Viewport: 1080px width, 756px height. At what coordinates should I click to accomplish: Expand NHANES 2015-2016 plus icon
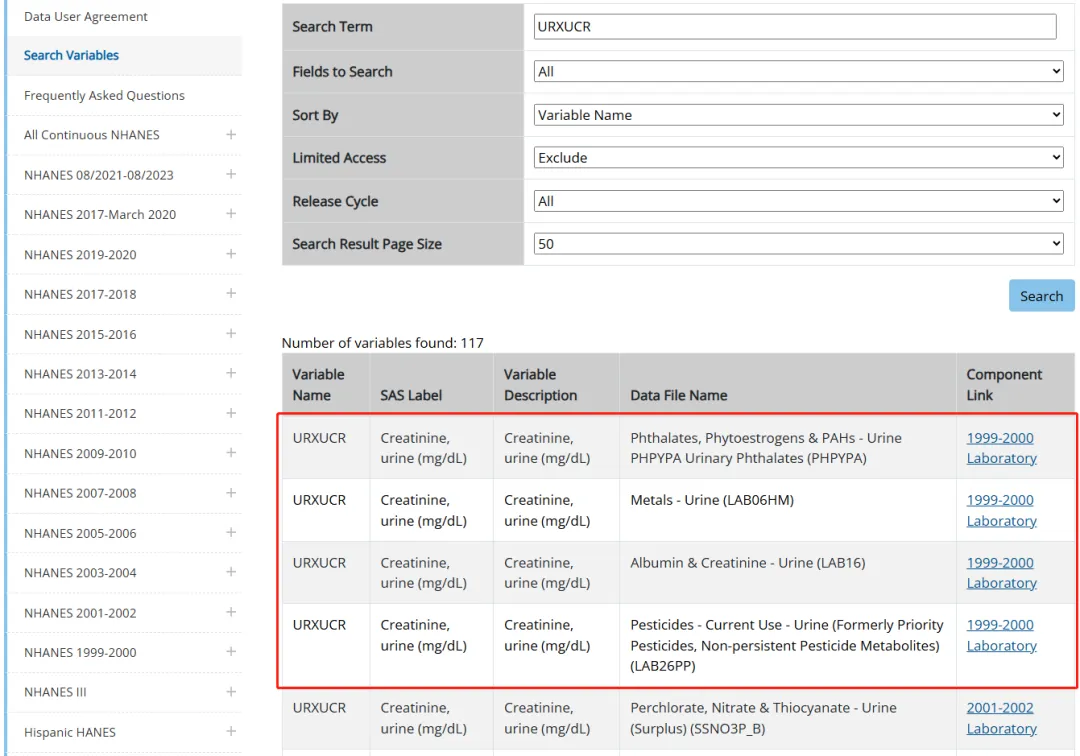click(231, 334)
